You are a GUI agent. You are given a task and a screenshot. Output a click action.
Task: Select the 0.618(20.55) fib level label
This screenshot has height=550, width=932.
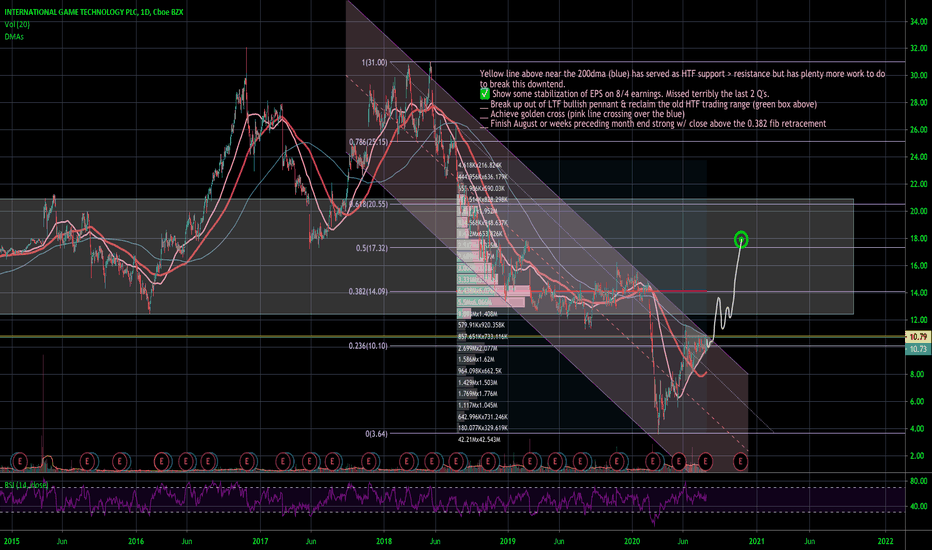[x=369, y=204]
